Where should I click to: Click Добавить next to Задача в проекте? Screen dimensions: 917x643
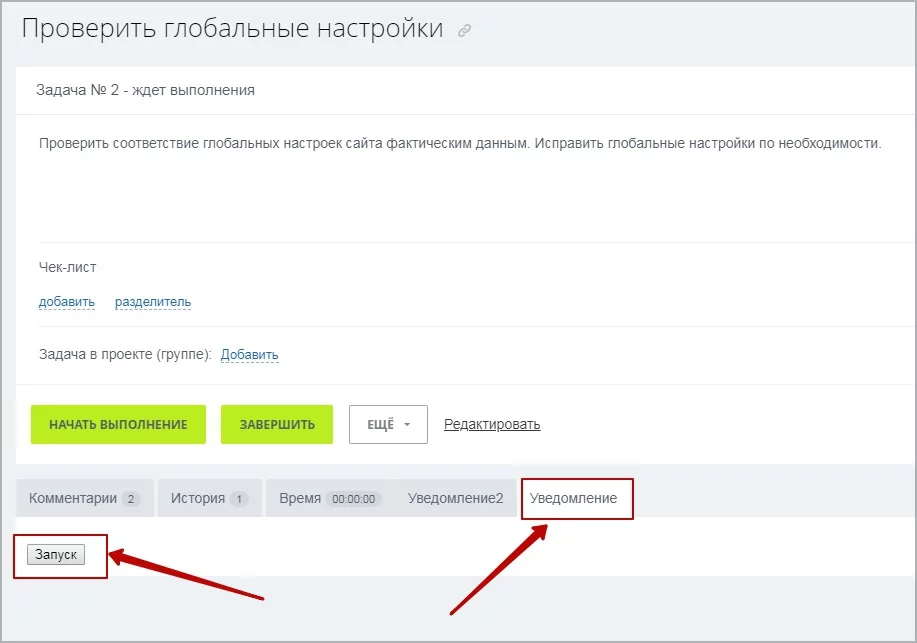tap(249, 355)
